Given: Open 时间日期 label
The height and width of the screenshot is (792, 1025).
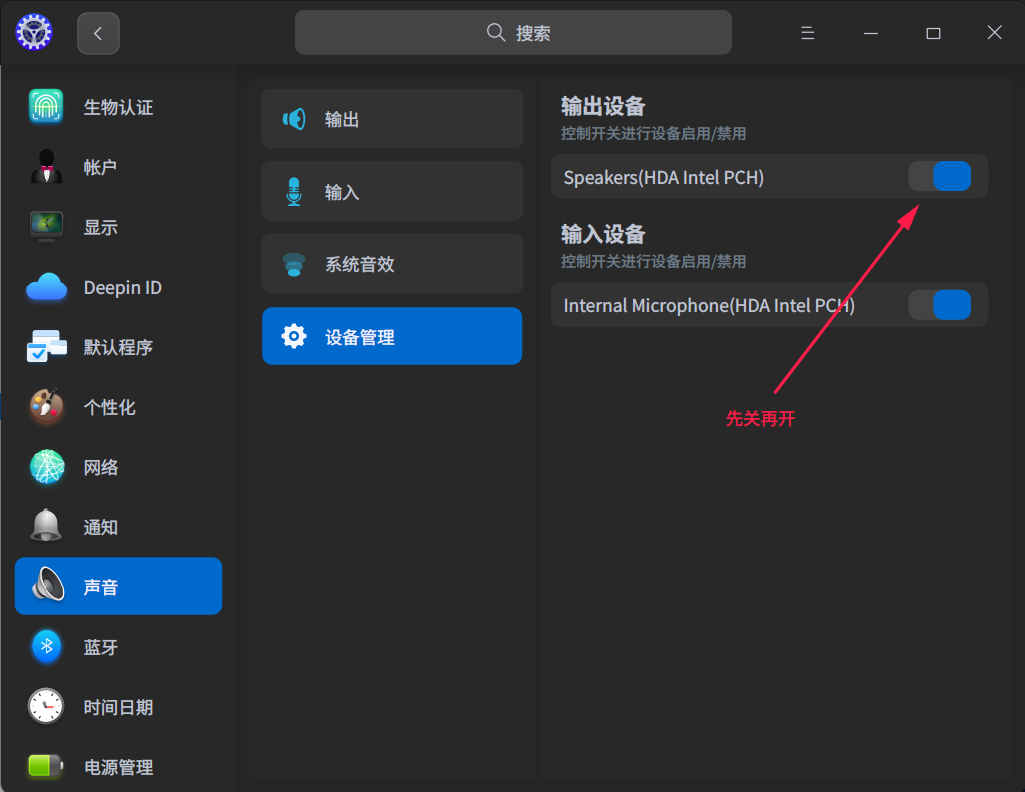Looking at the screenshot, I should pyautogui.click(x=118, y=707).
